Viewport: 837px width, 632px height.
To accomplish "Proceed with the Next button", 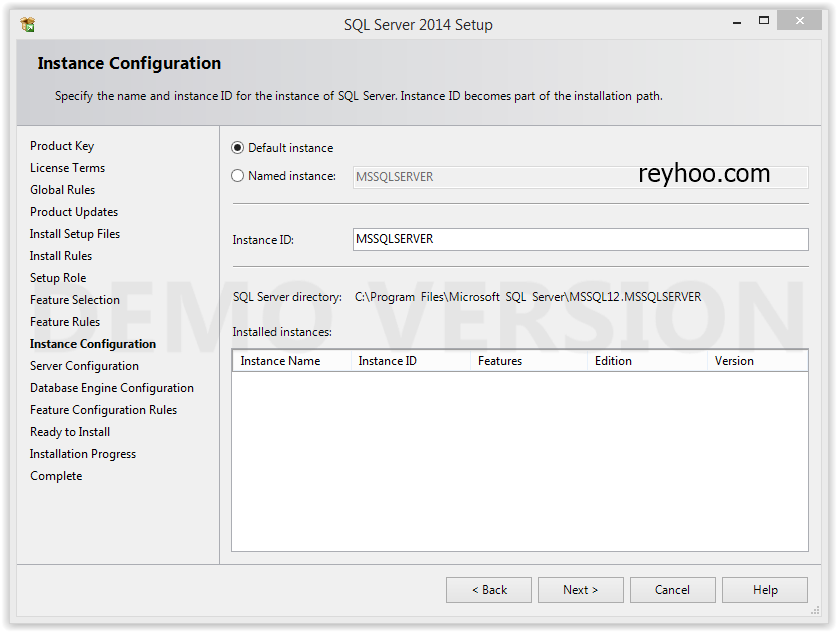I will [581, 590].
